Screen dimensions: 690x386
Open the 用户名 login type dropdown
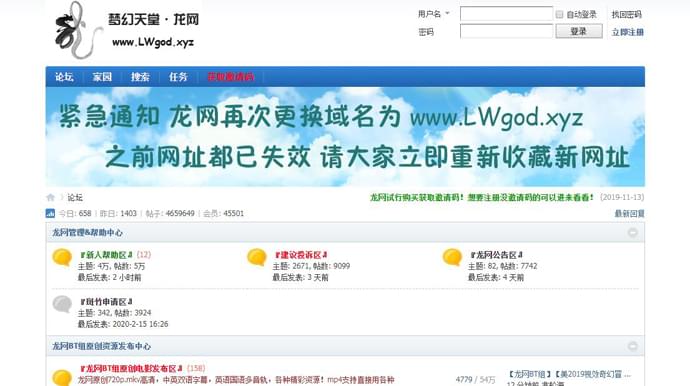coord(448,13)
